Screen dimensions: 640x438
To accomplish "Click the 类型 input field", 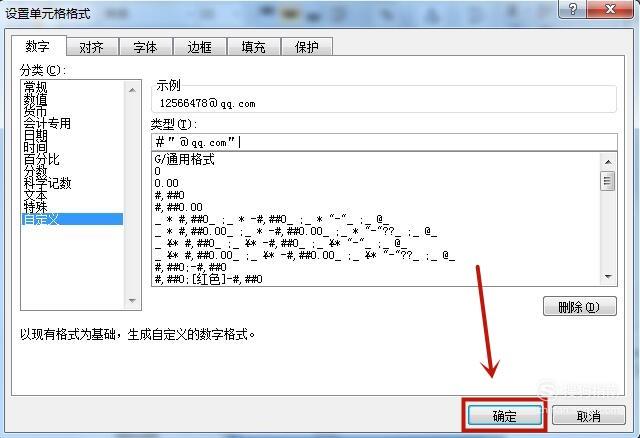I will click(x=384, y=142).
